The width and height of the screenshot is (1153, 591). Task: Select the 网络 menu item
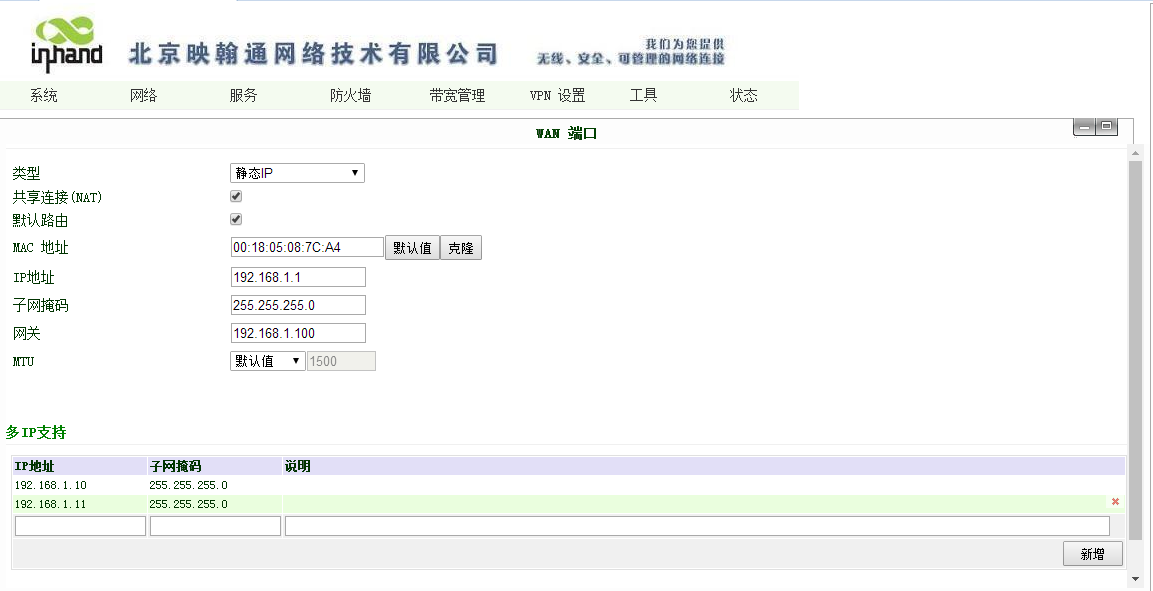click(x=143, y=96)
